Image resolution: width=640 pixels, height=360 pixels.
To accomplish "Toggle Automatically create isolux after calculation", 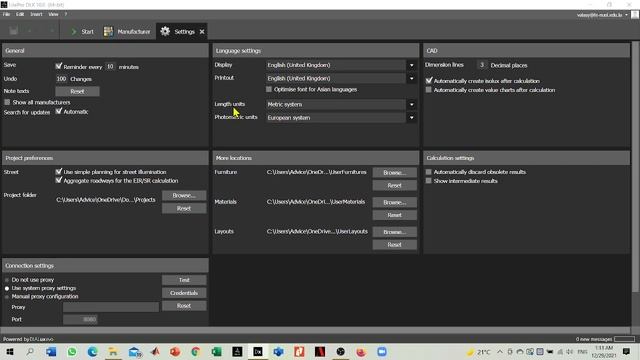I will tap(429, 80).
